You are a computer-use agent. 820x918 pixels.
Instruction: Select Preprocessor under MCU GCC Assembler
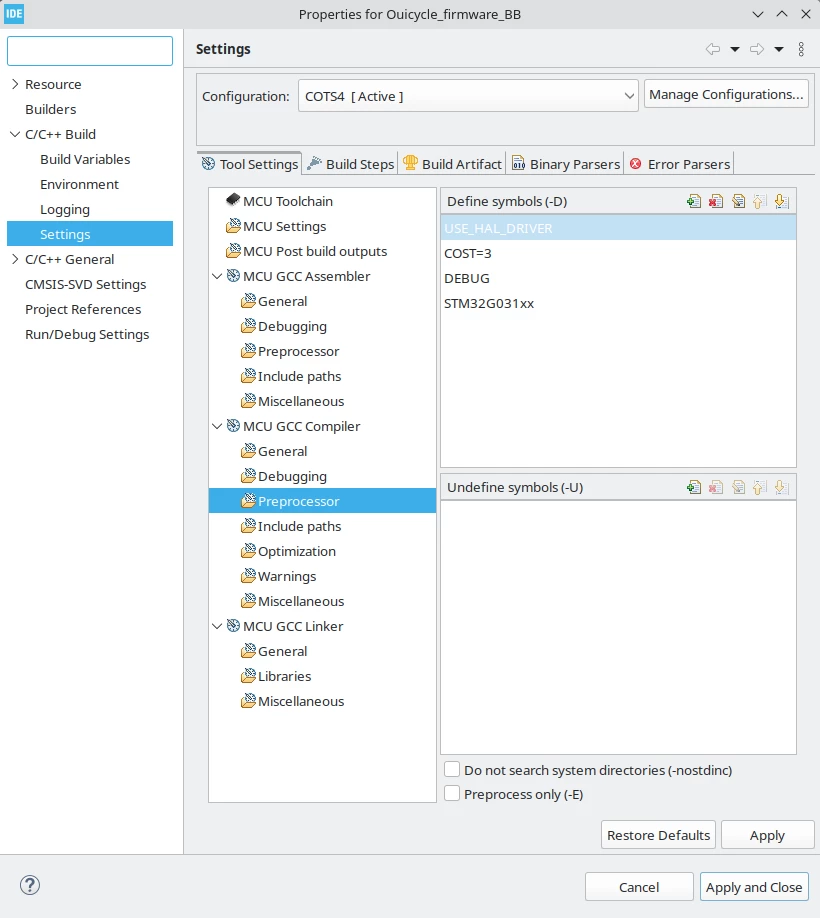pos(290,351)
